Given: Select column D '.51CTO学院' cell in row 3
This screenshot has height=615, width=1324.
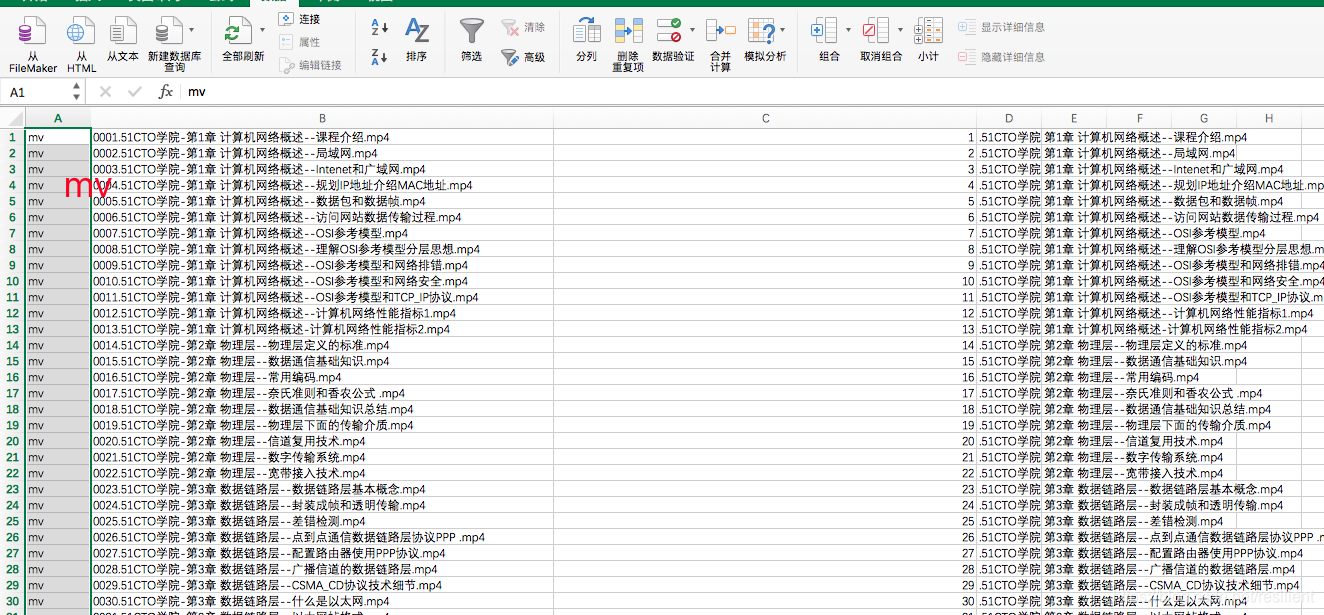Looking at the screenshot, I should click(1009, 169).
